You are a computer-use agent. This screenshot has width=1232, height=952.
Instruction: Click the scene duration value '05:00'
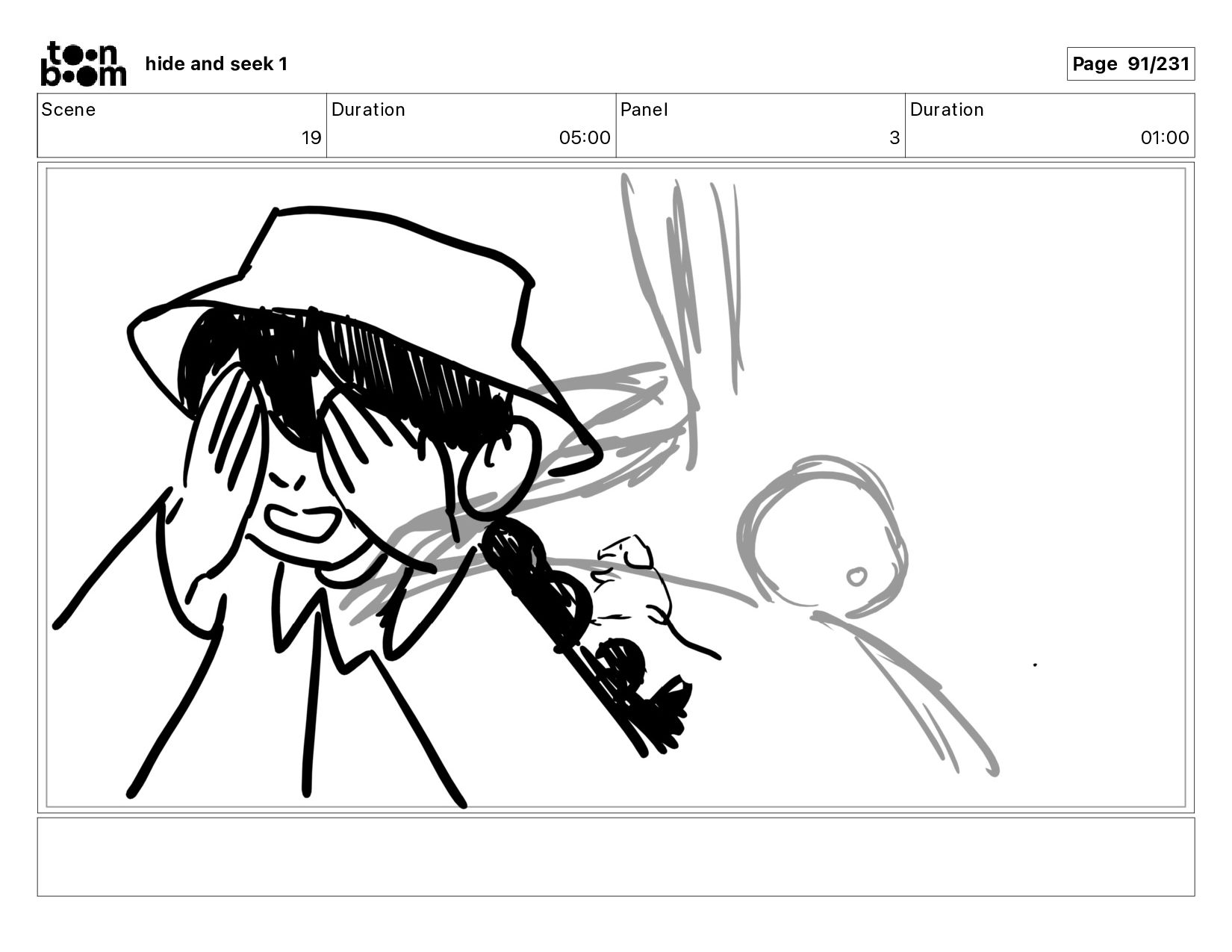click(x=585, y=138)
